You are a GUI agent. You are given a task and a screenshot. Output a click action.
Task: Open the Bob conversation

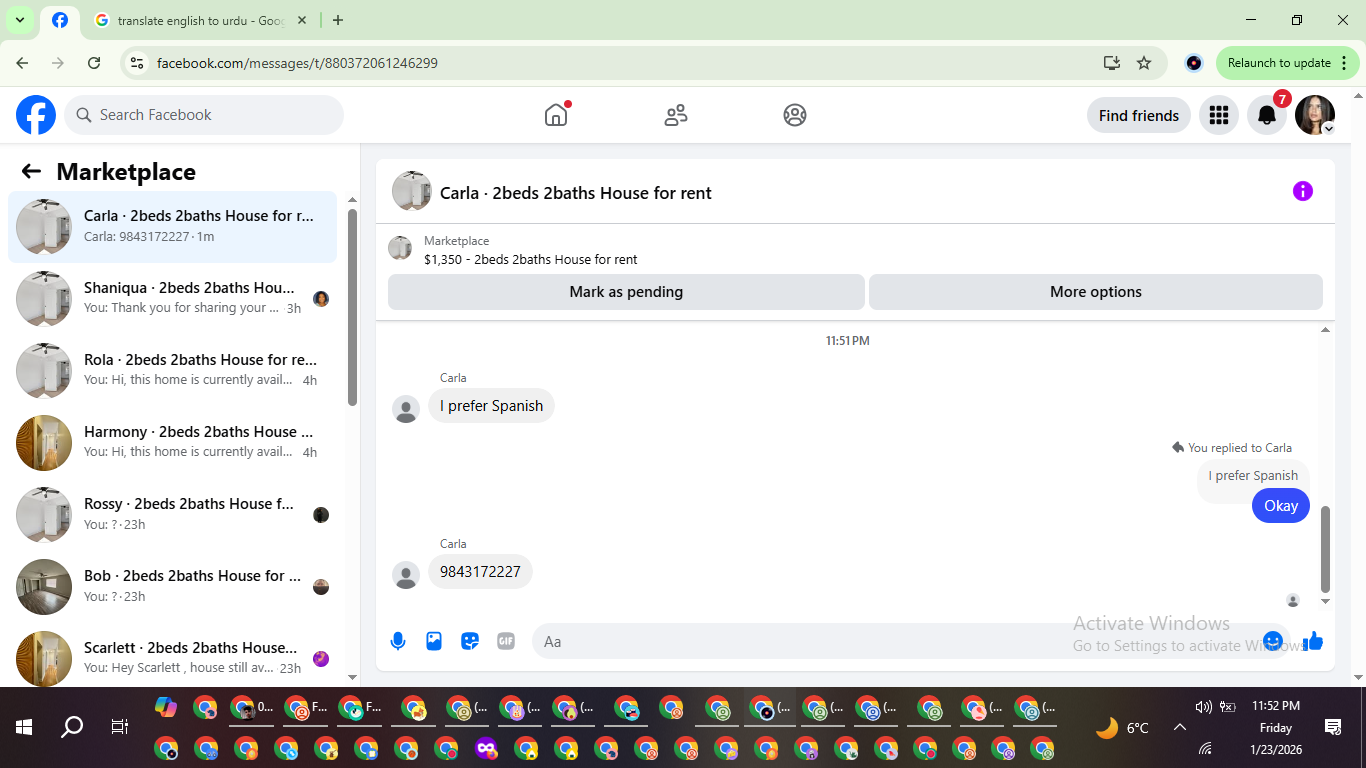(x=173, y=587)
